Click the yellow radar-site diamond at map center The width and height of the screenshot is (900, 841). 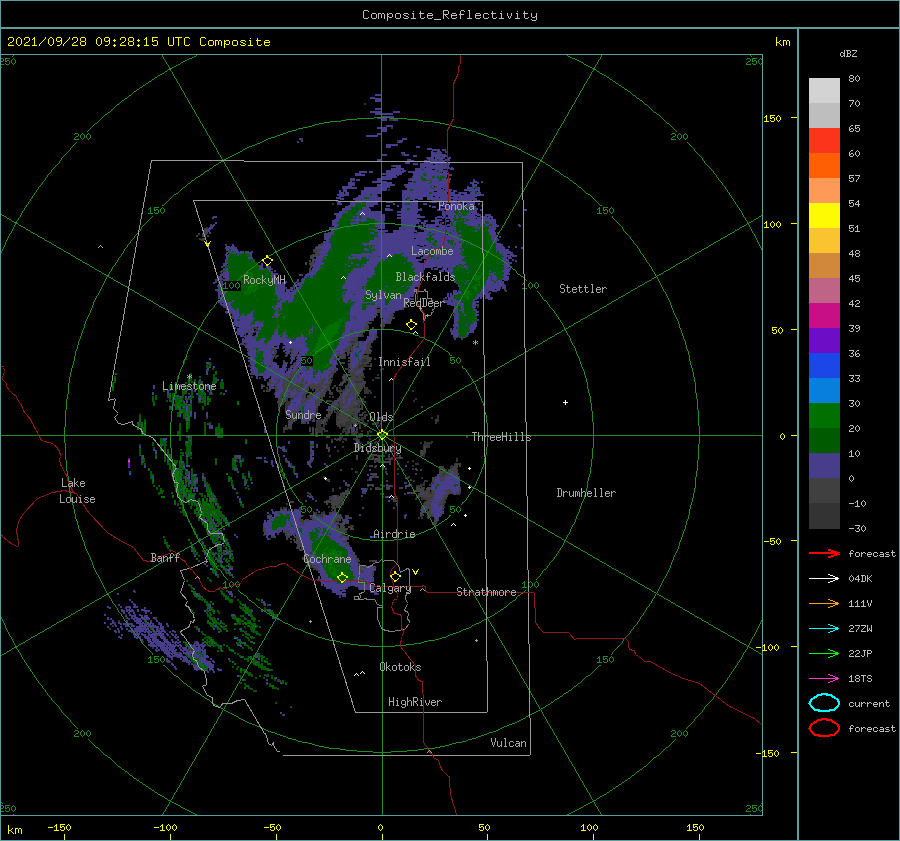point(382,435)
